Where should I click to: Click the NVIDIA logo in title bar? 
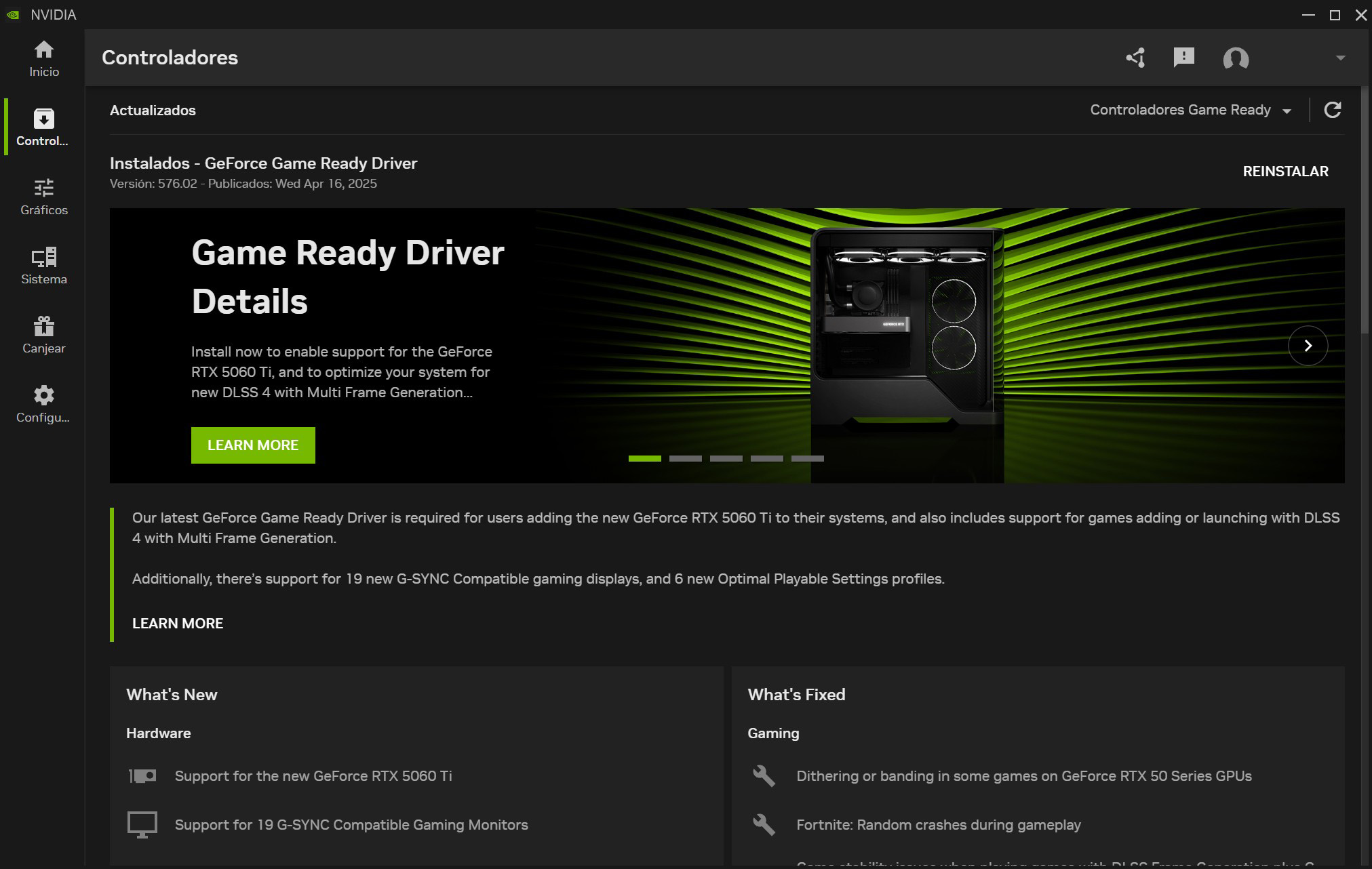[x=13, y=15]
